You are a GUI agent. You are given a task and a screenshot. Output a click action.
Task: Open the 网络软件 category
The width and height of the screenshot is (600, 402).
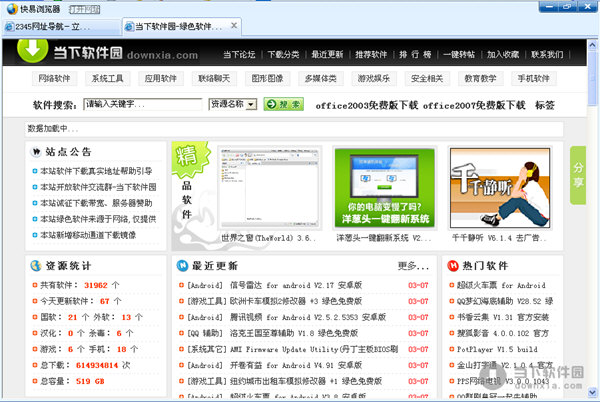[x=54, y=78]
